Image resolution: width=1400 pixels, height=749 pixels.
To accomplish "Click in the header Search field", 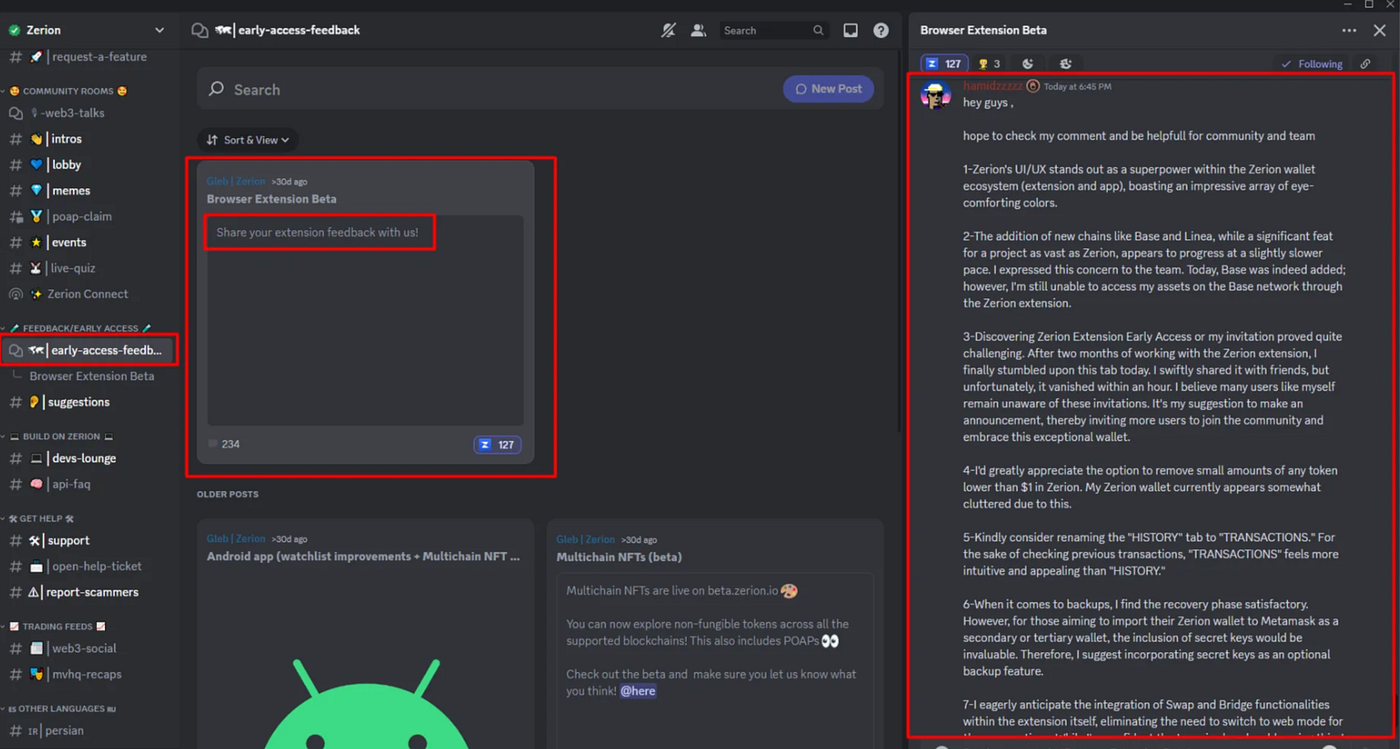I will point(773,31).
